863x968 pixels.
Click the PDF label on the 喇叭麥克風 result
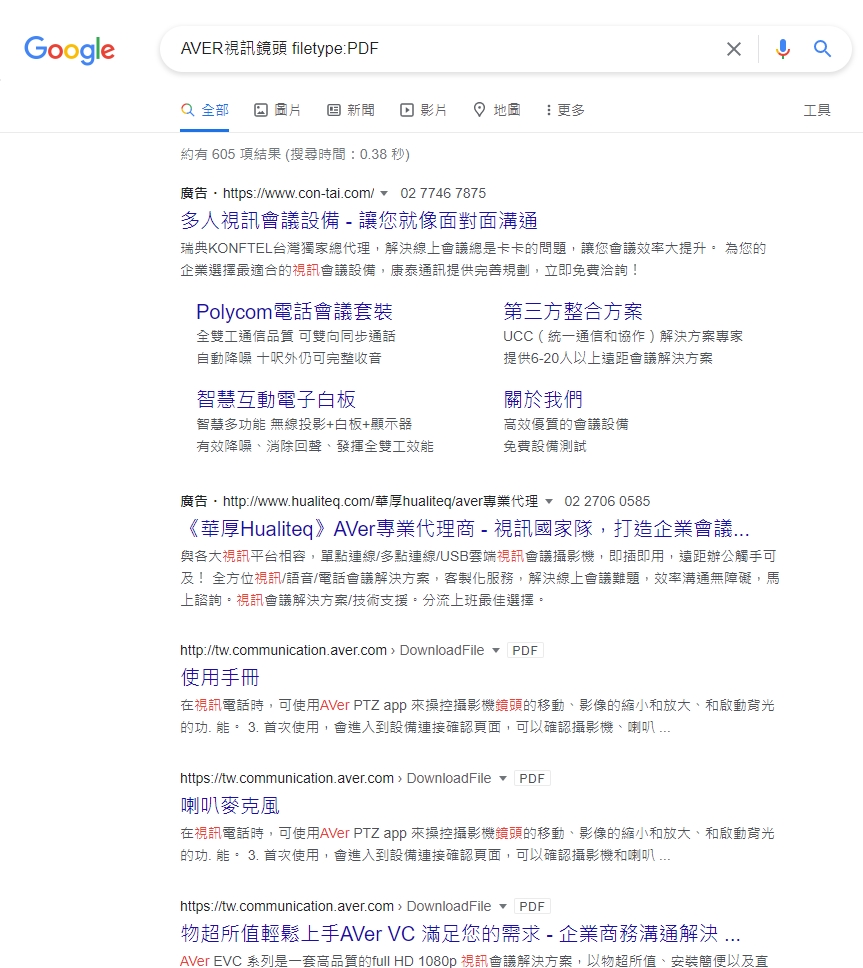pos(532,778)
